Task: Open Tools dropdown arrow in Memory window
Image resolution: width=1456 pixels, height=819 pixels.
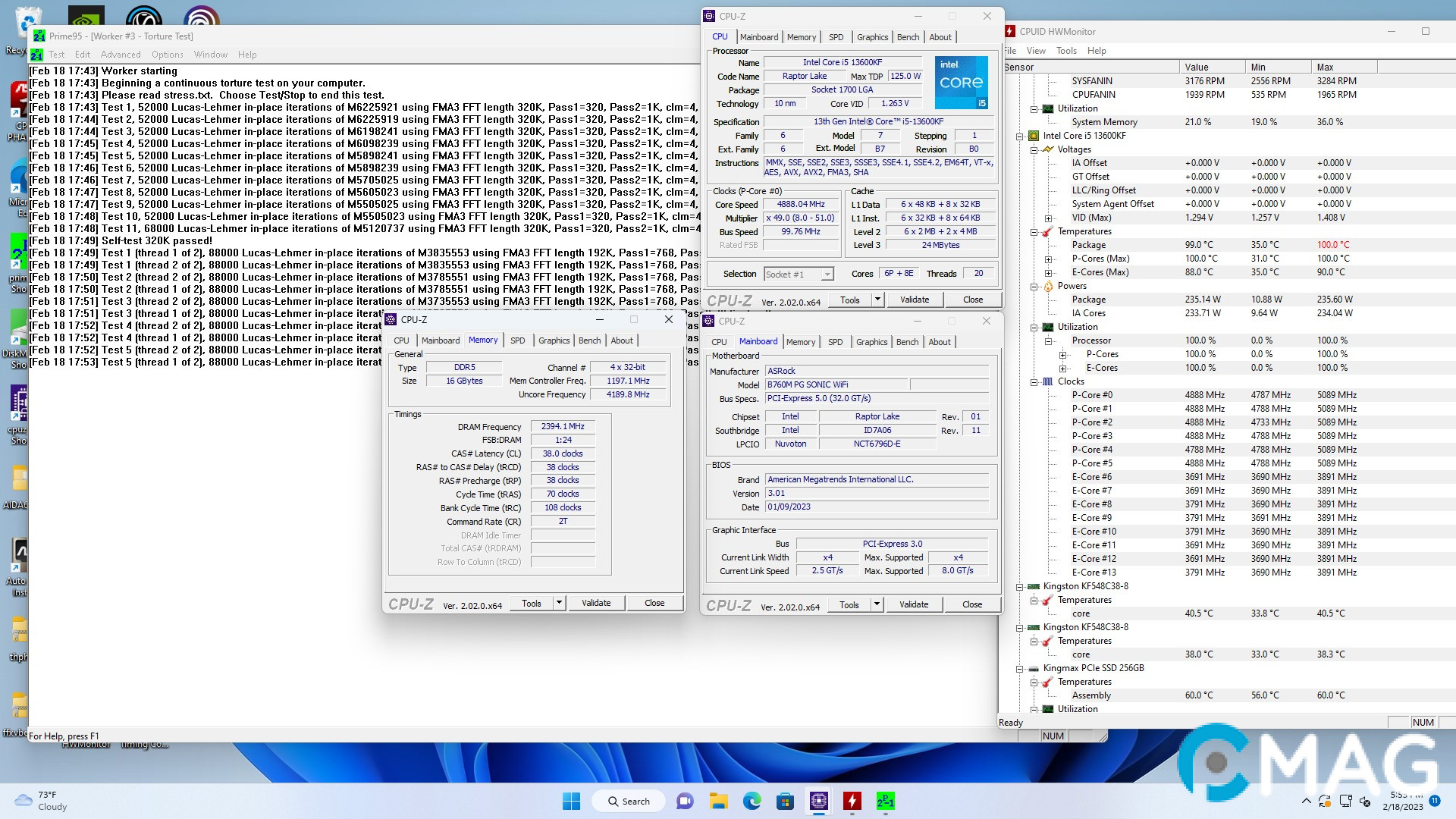Action: pyautogui.click(x=559, y=603)
